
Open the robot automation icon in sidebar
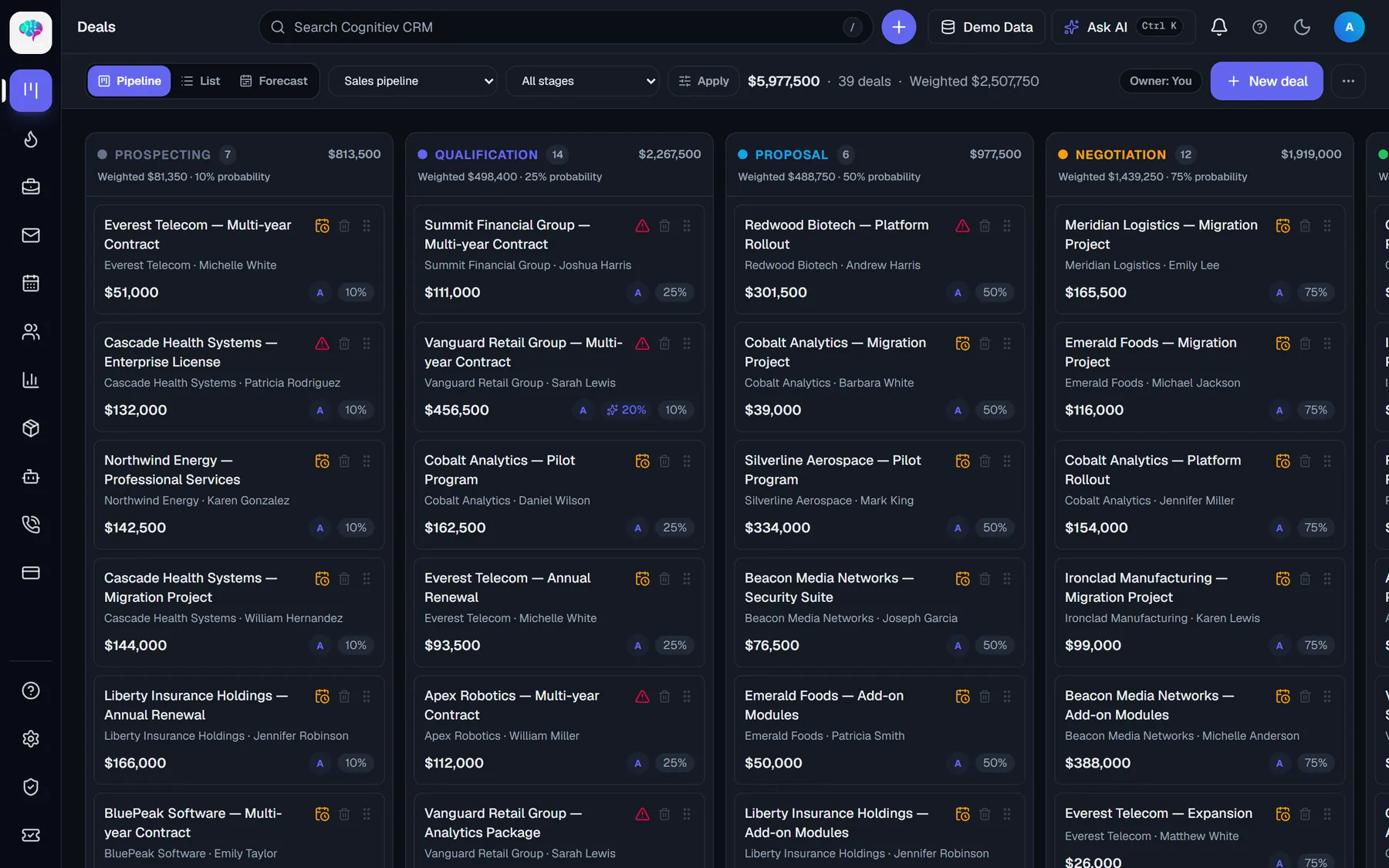[31, 476]
